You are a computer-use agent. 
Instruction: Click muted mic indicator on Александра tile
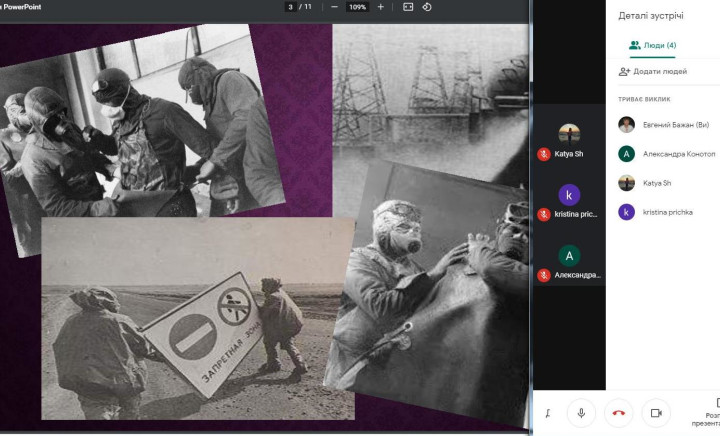click(544, 275)
